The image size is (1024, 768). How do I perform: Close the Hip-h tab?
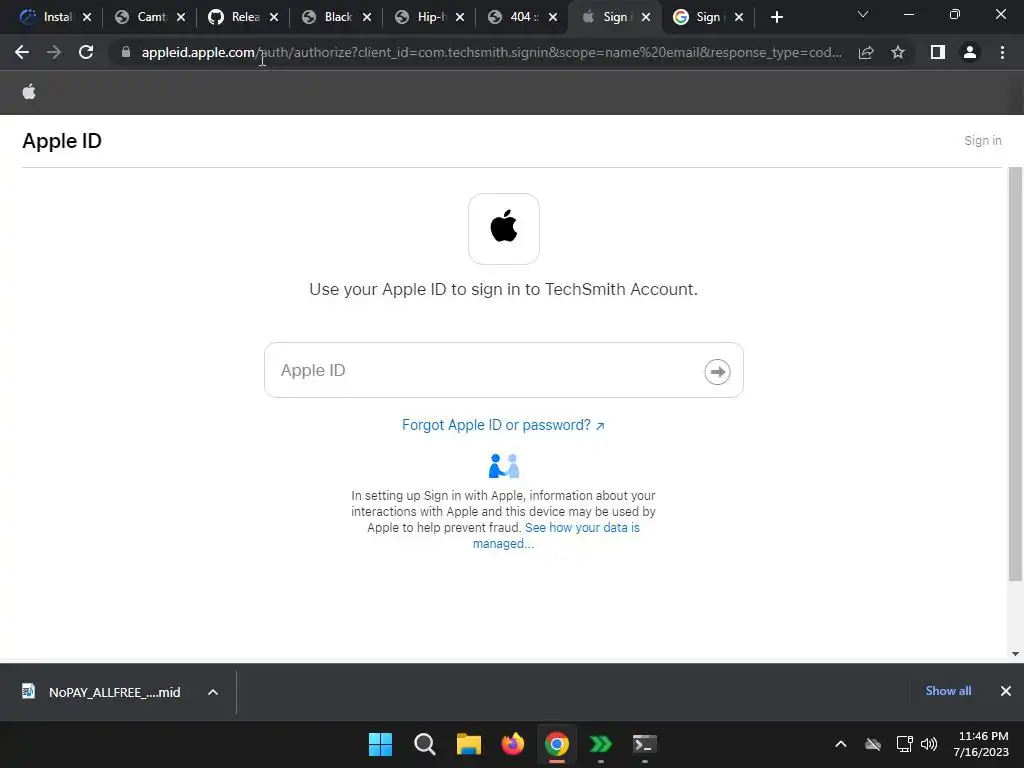tap(460, 17)
